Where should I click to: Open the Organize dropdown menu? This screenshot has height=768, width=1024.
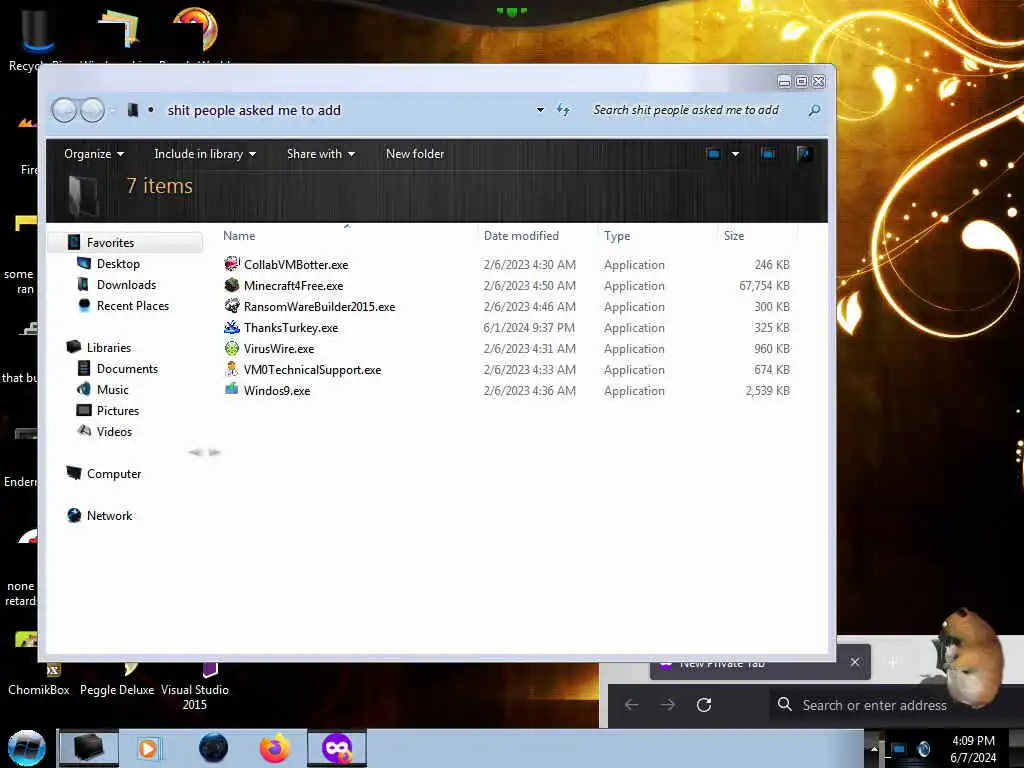coord(94,154)
